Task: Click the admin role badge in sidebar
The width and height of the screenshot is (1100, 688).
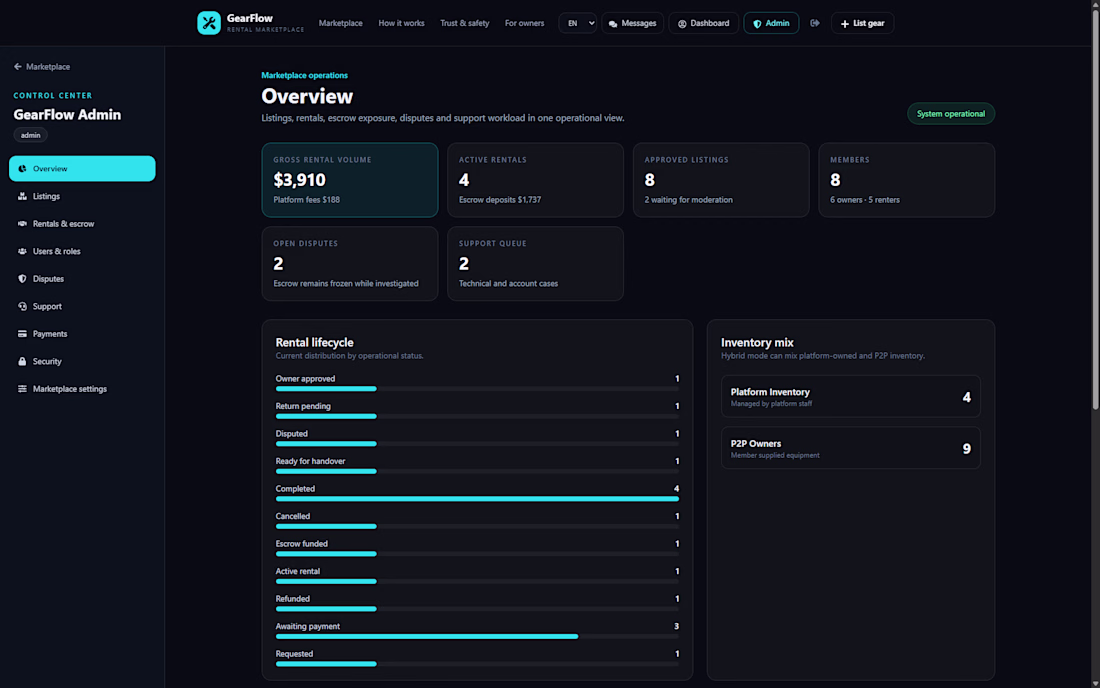Action: click(30, 135)
